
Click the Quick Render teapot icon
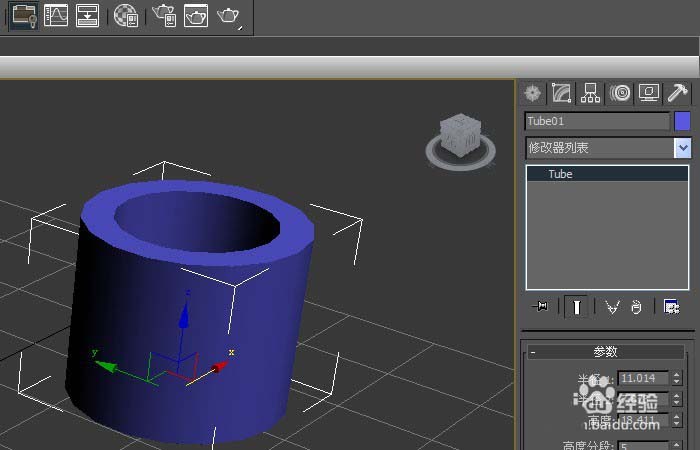click(229, 16)
